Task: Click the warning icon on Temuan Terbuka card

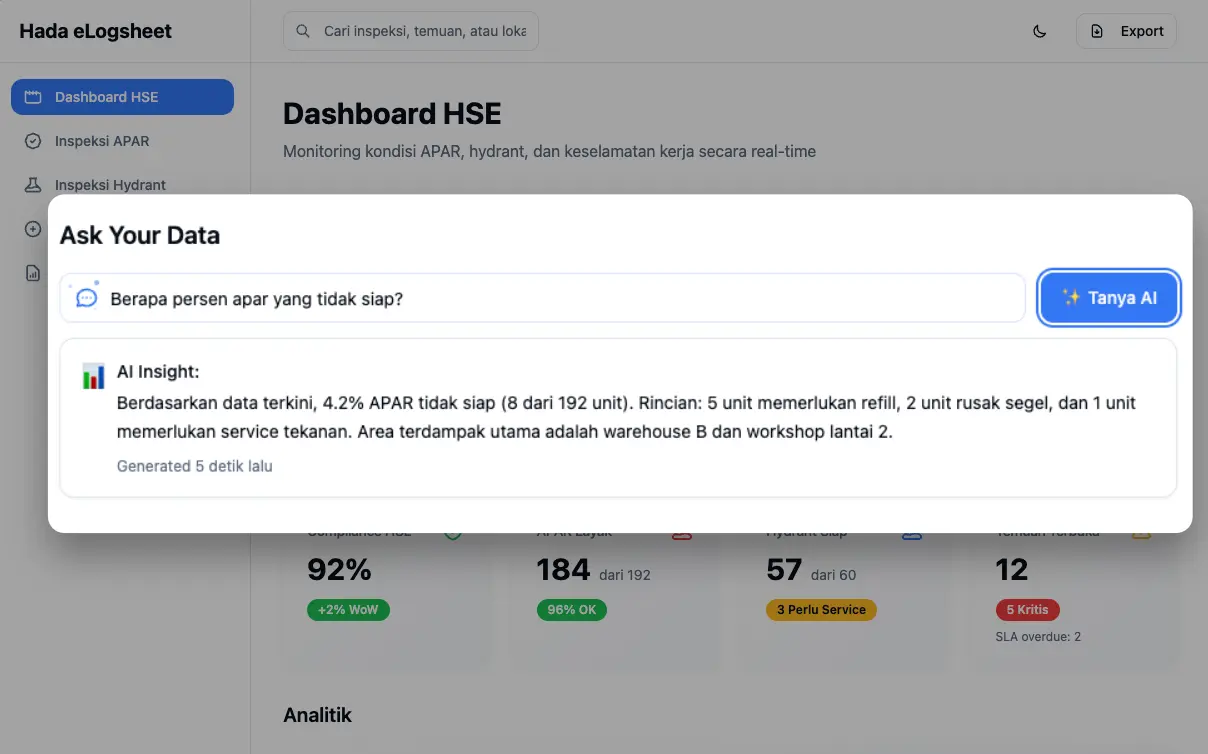Action: (x=1140, y=532)
